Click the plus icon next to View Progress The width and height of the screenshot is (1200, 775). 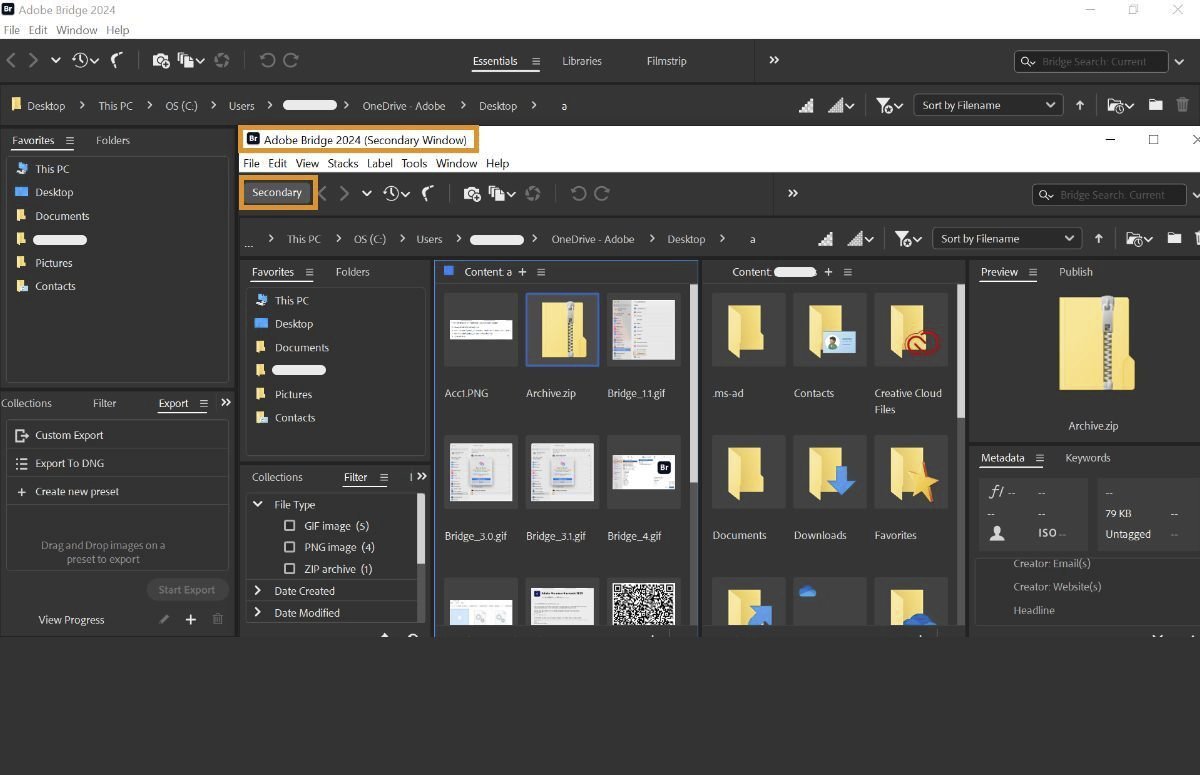pos(191,620)
